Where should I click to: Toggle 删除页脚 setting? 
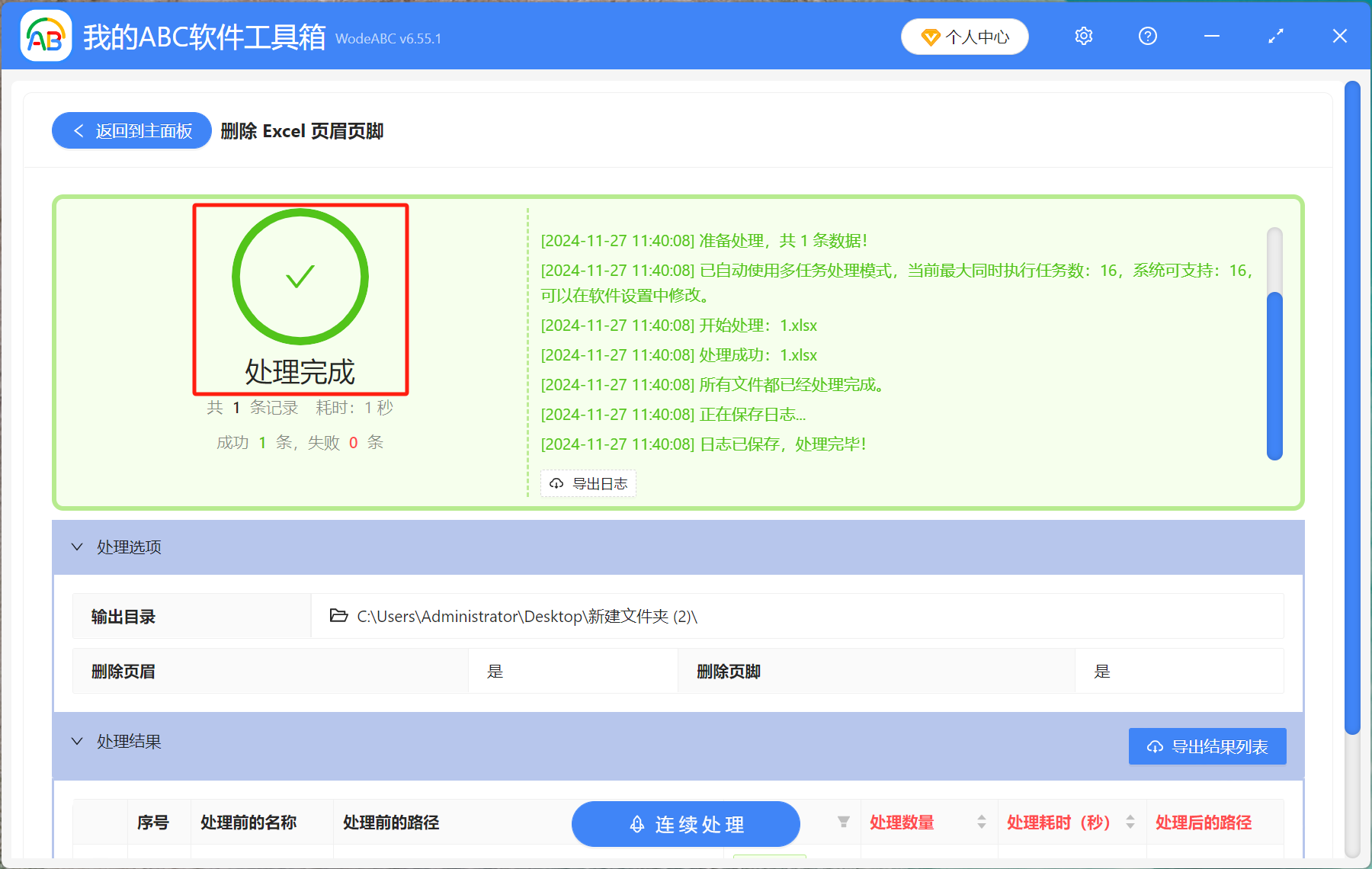click(1102, 671)
